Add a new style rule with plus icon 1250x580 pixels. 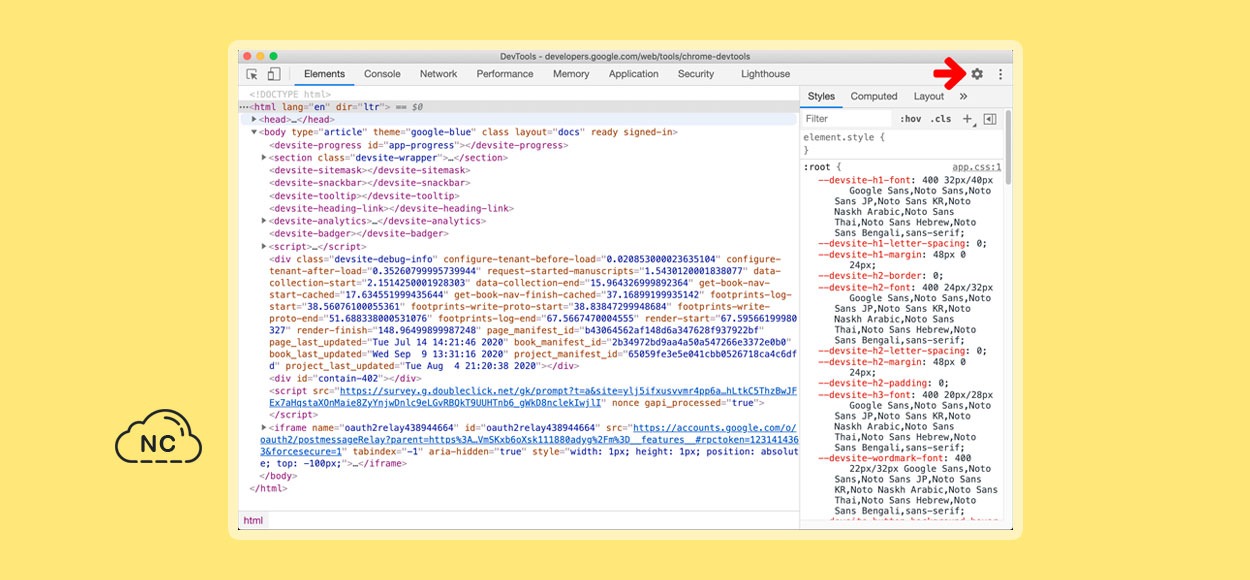[x=967, y=119]
